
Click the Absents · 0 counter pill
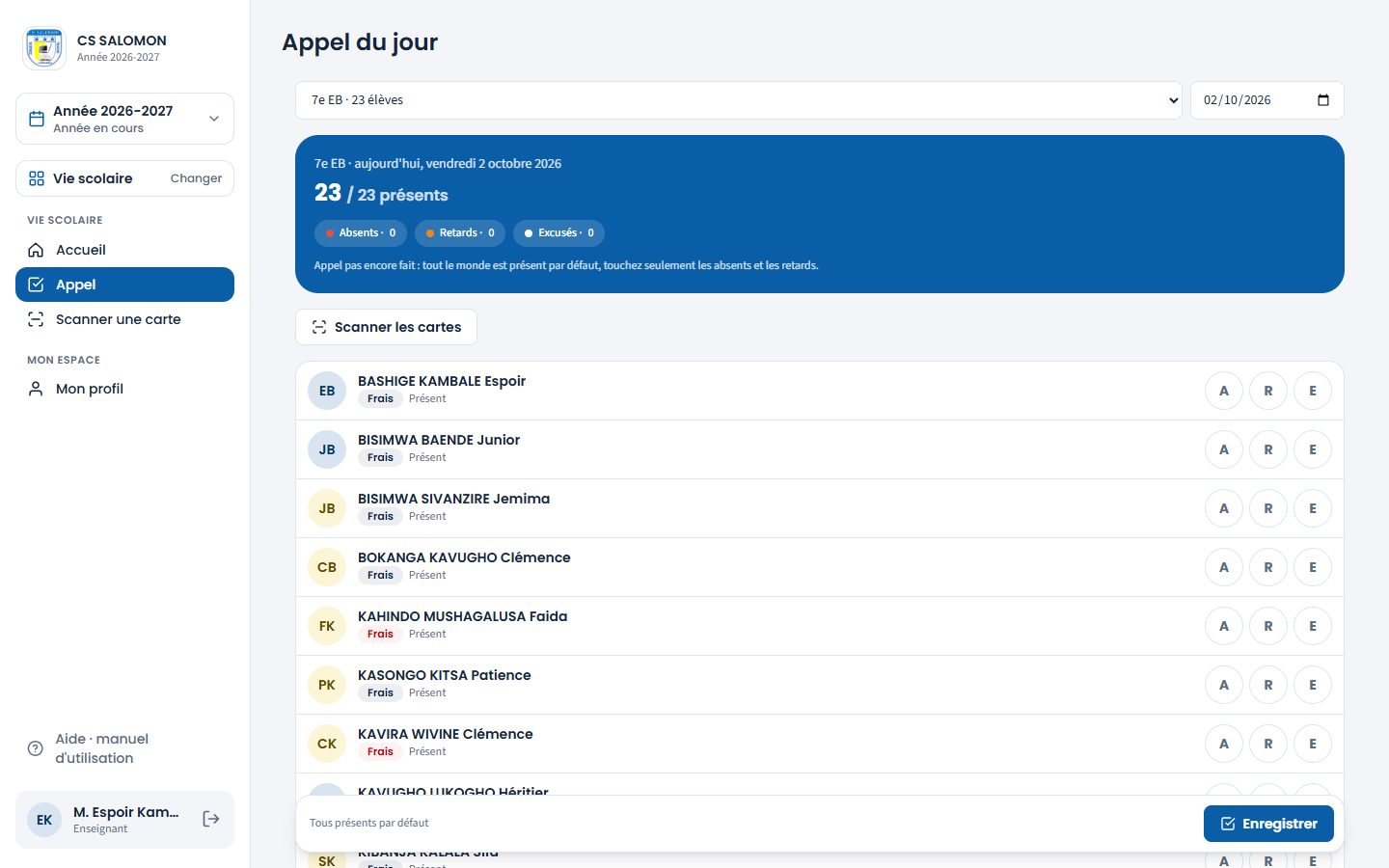coord(361,233)
